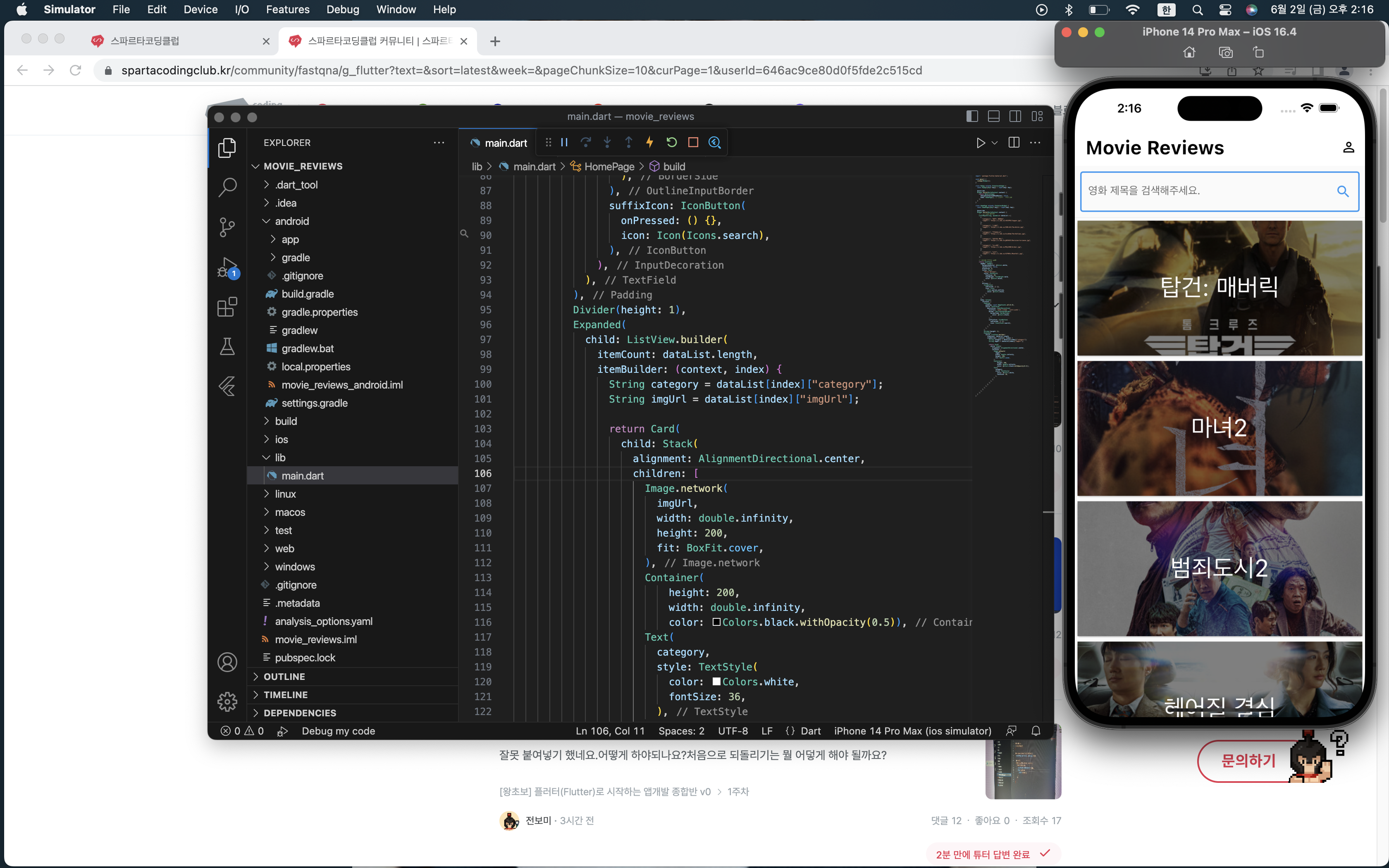The height and width of the screenshot is (868, 1389).
Task: Trigger Flutter Hot Reload lightning icon
Action: point(650,142)
